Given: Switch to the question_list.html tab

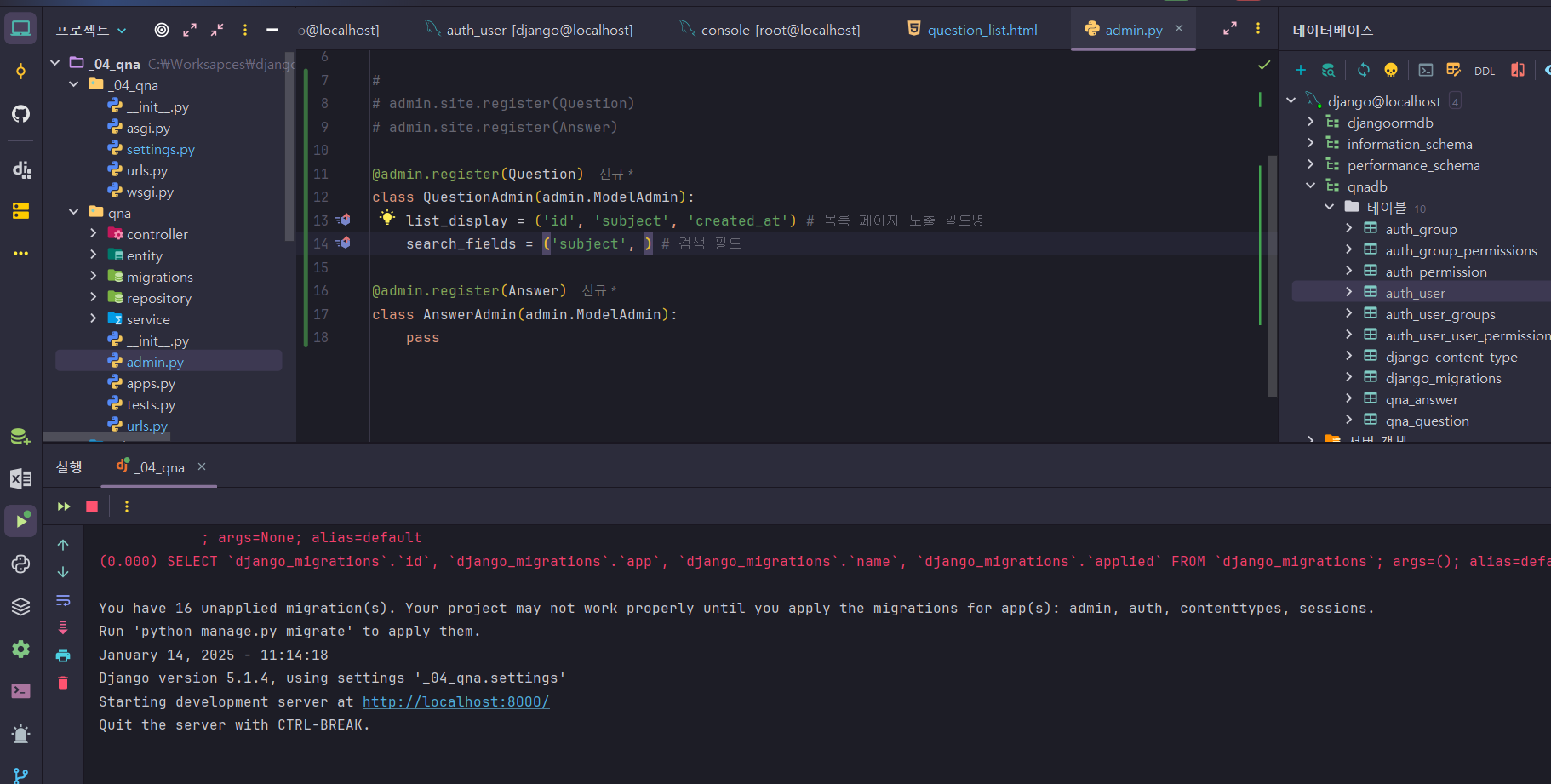Looking at the screenshot, I should 972,30.
